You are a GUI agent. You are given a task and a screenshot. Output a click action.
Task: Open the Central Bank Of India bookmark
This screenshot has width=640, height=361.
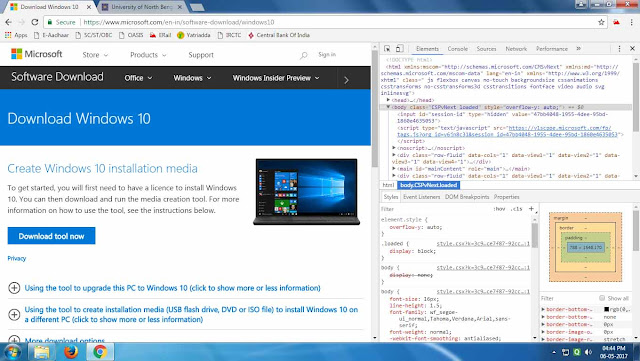(279, 35)
